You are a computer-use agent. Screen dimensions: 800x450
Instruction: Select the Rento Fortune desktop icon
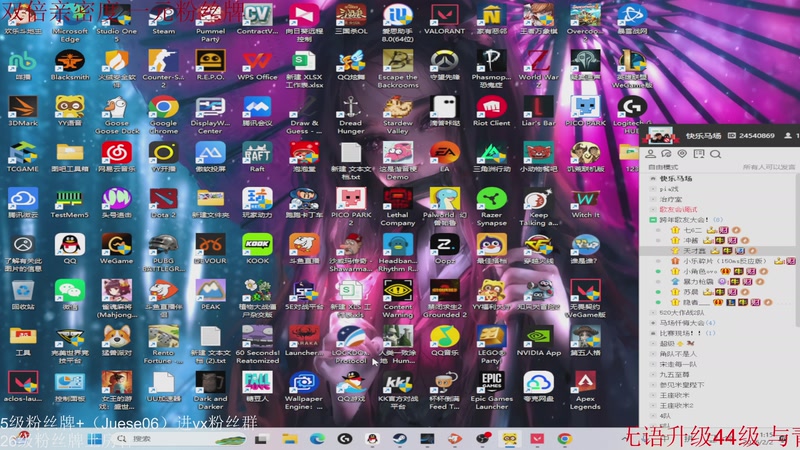click(163, 345)
